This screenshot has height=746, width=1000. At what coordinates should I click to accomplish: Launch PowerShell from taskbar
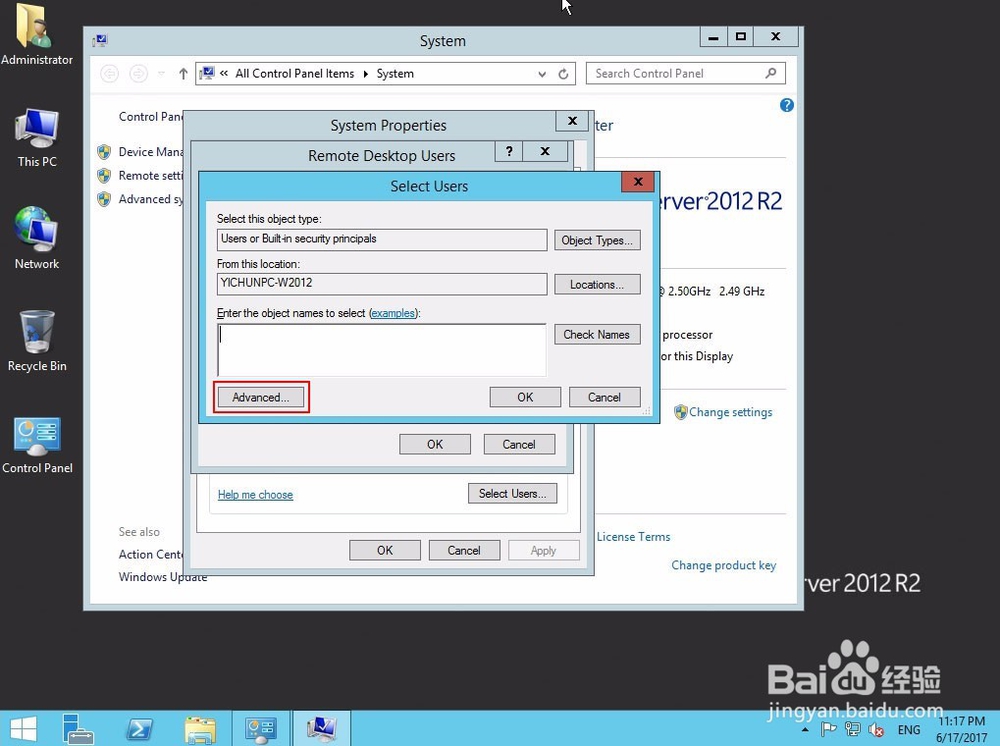point(140,729)
